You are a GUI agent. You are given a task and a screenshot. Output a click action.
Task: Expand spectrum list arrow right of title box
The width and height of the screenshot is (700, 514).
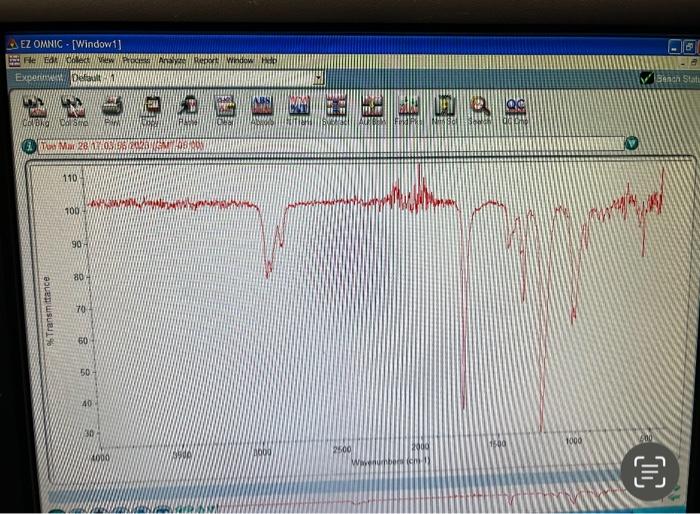pyautogui.click(x=631, y=143)
